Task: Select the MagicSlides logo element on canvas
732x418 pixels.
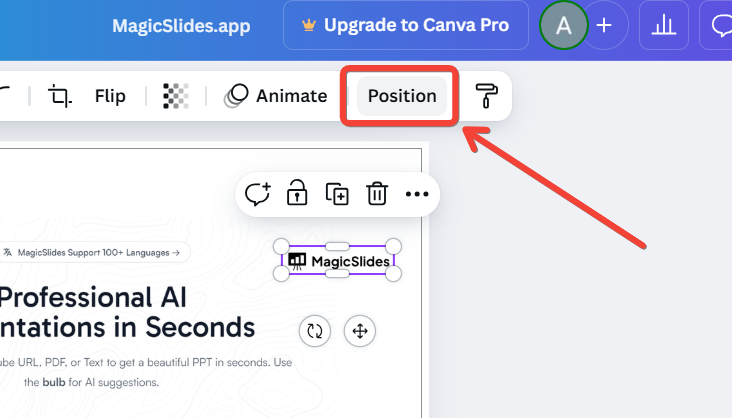Action: point(338,261)
